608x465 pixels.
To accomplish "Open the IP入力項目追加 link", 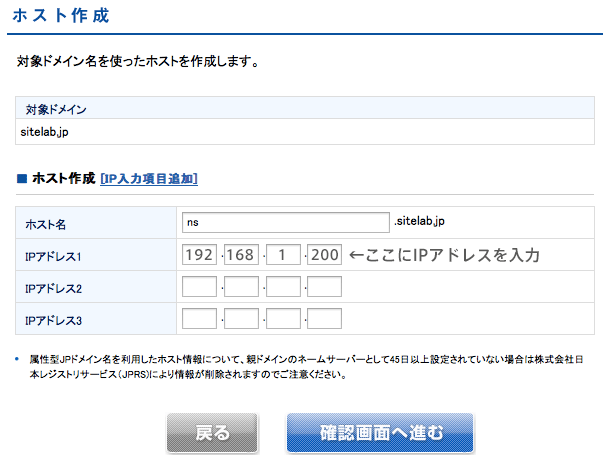I will [x=149, y=179].
